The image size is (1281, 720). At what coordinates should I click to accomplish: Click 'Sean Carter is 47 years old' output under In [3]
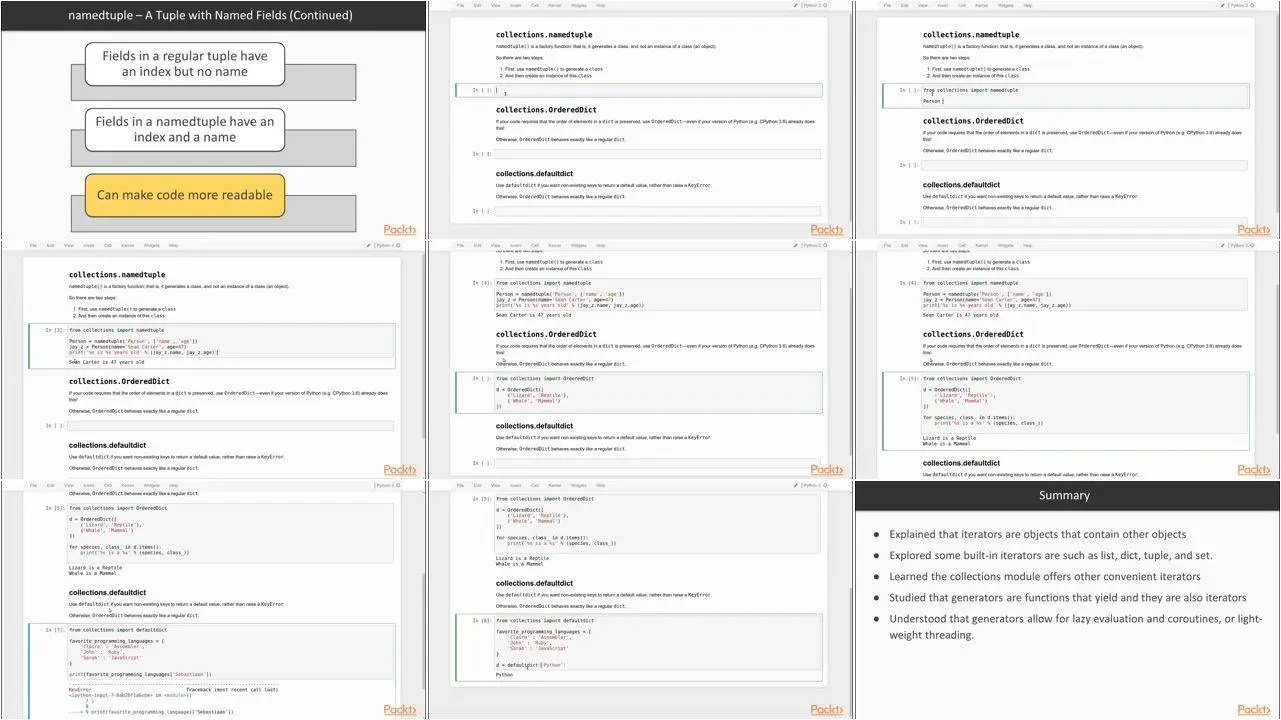(107, 362)
